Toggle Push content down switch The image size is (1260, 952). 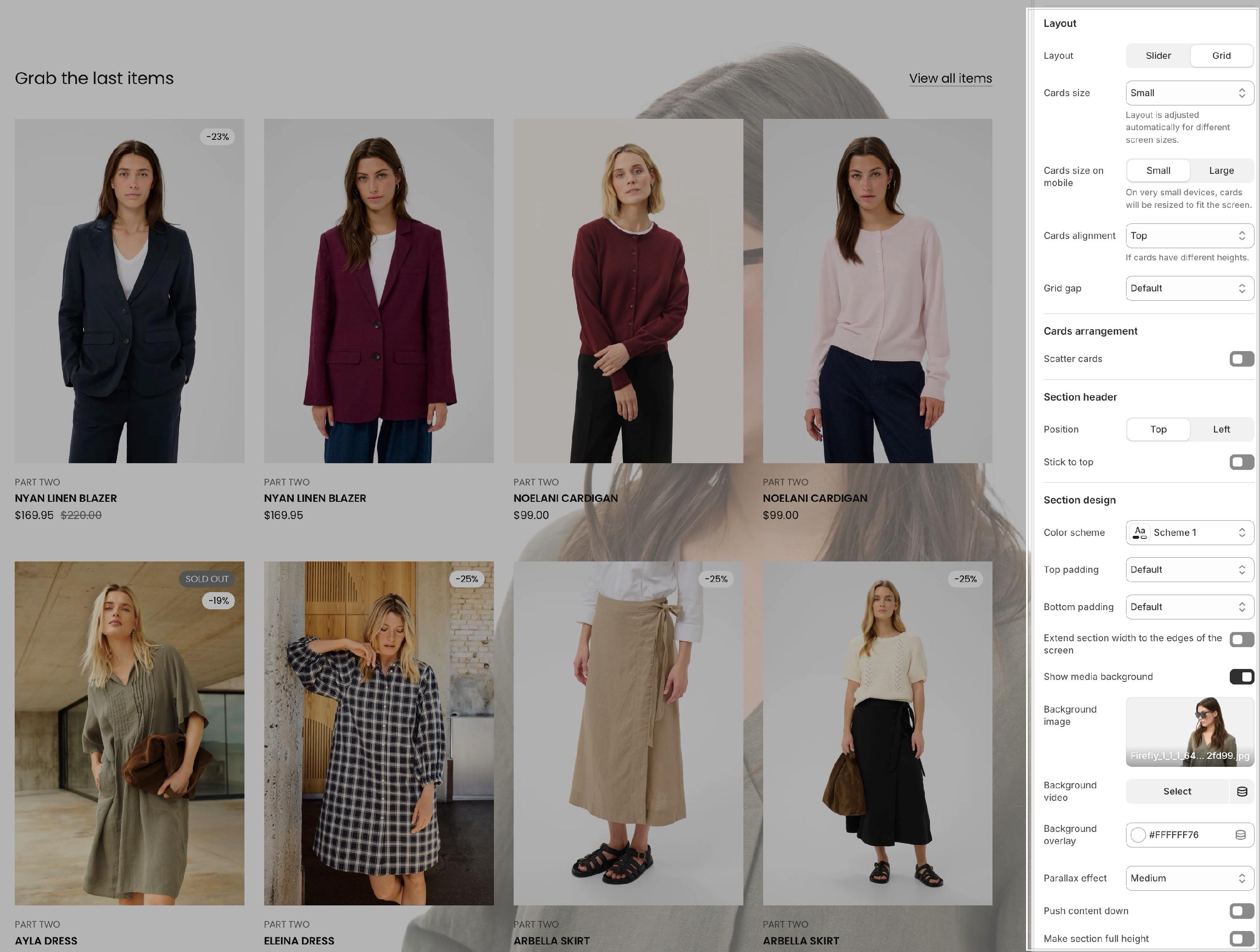(1241, 910)
